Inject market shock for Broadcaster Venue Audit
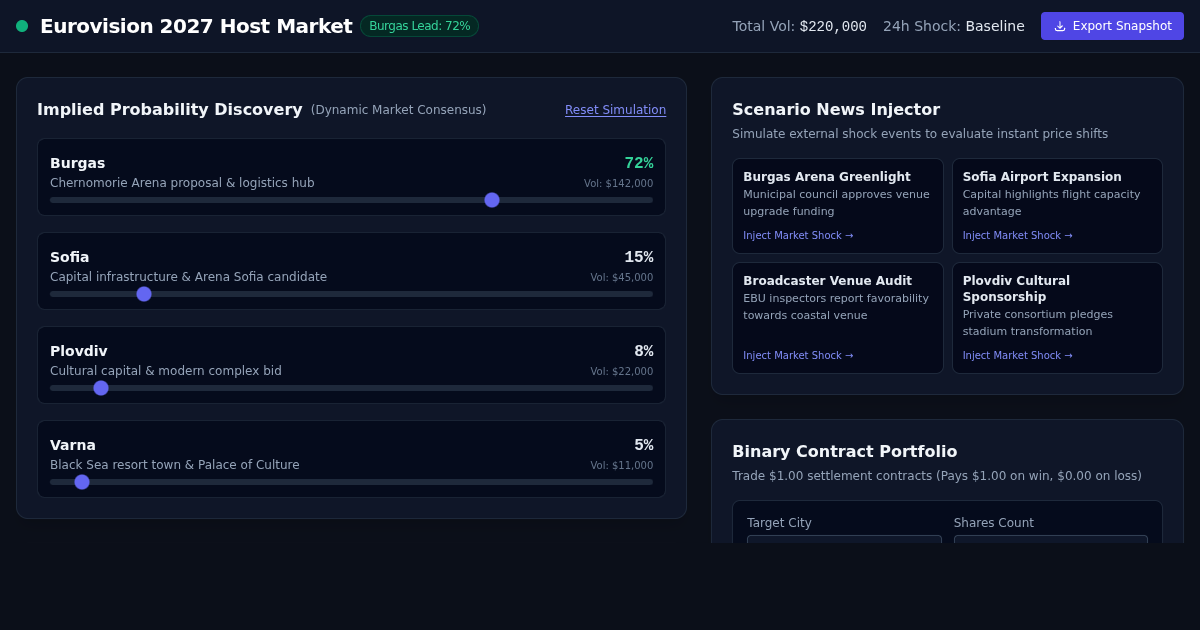1200x630 pixels. (798, 356)
